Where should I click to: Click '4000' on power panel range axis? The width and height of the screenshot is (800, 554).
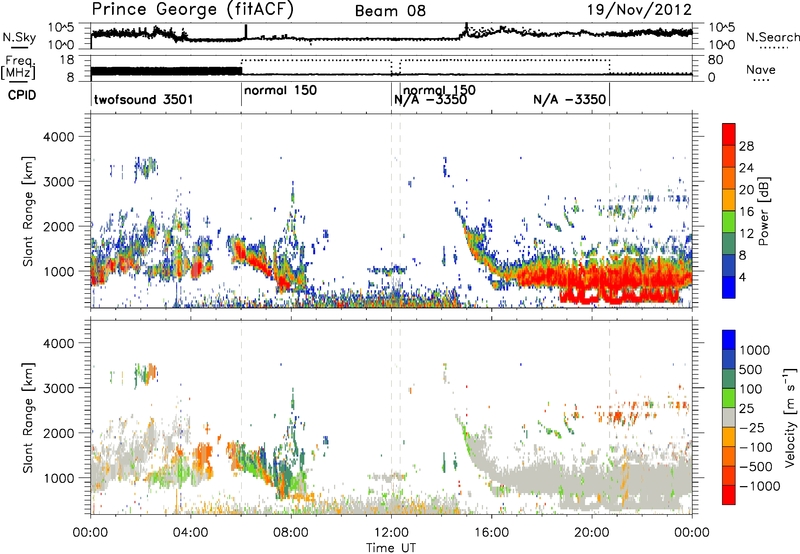[x=59, y=137]
